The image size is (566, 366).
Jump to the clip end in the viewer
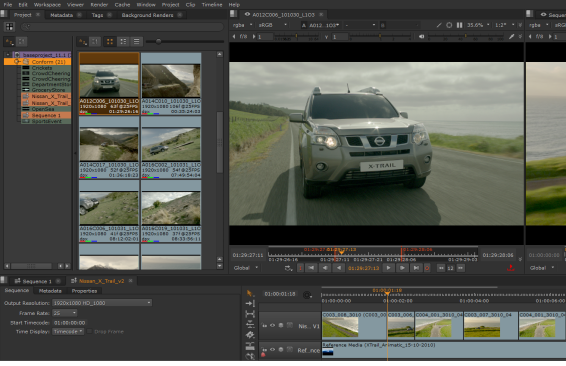point(416,268)
